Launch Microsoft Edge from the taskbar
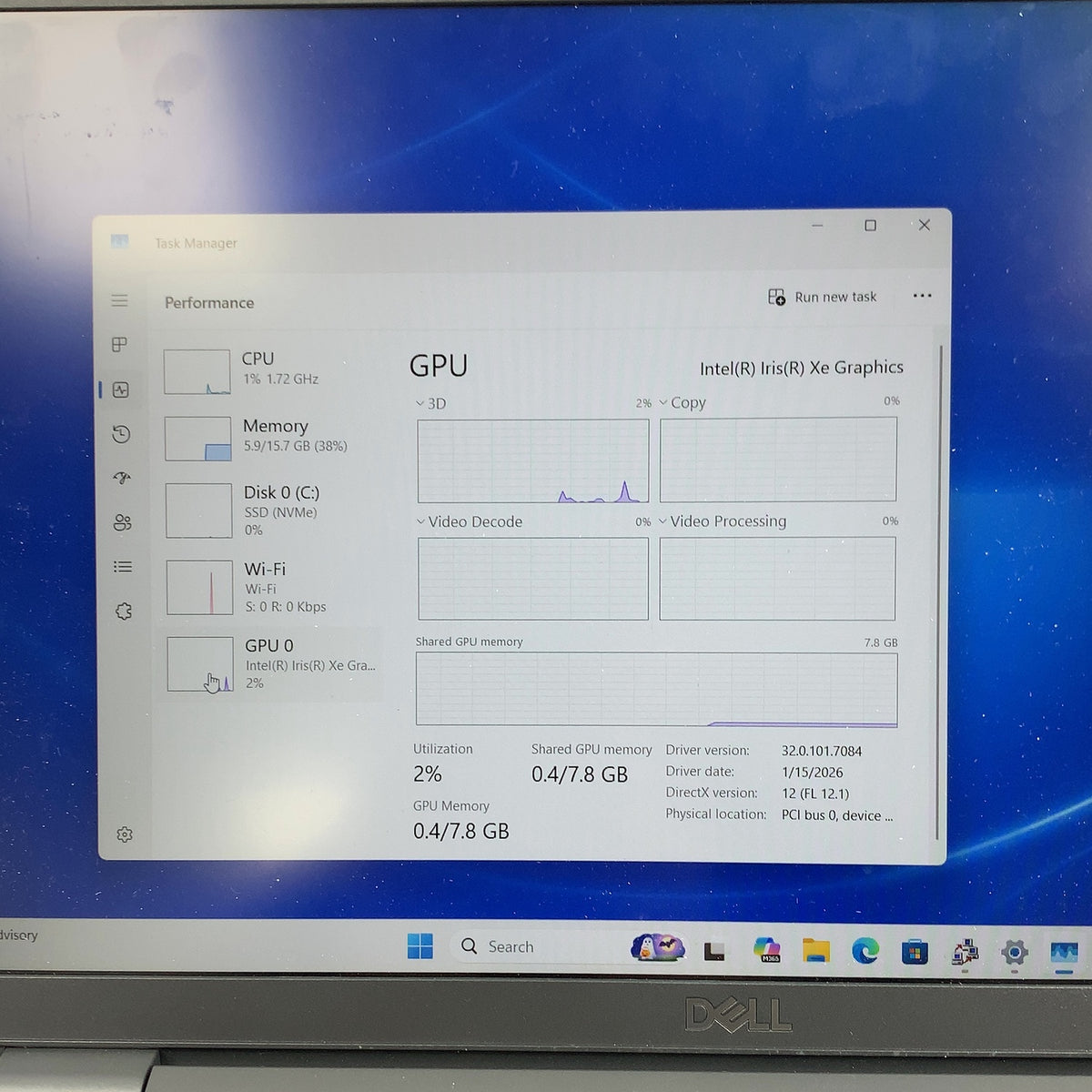 [865, 951]
